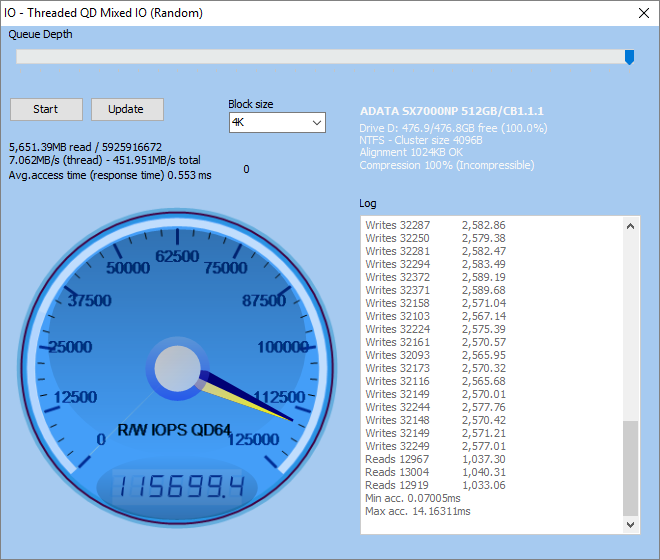Select log row Writes 32093
The width and height of the screenshot is (660, 560).
[x=435, y=355]
